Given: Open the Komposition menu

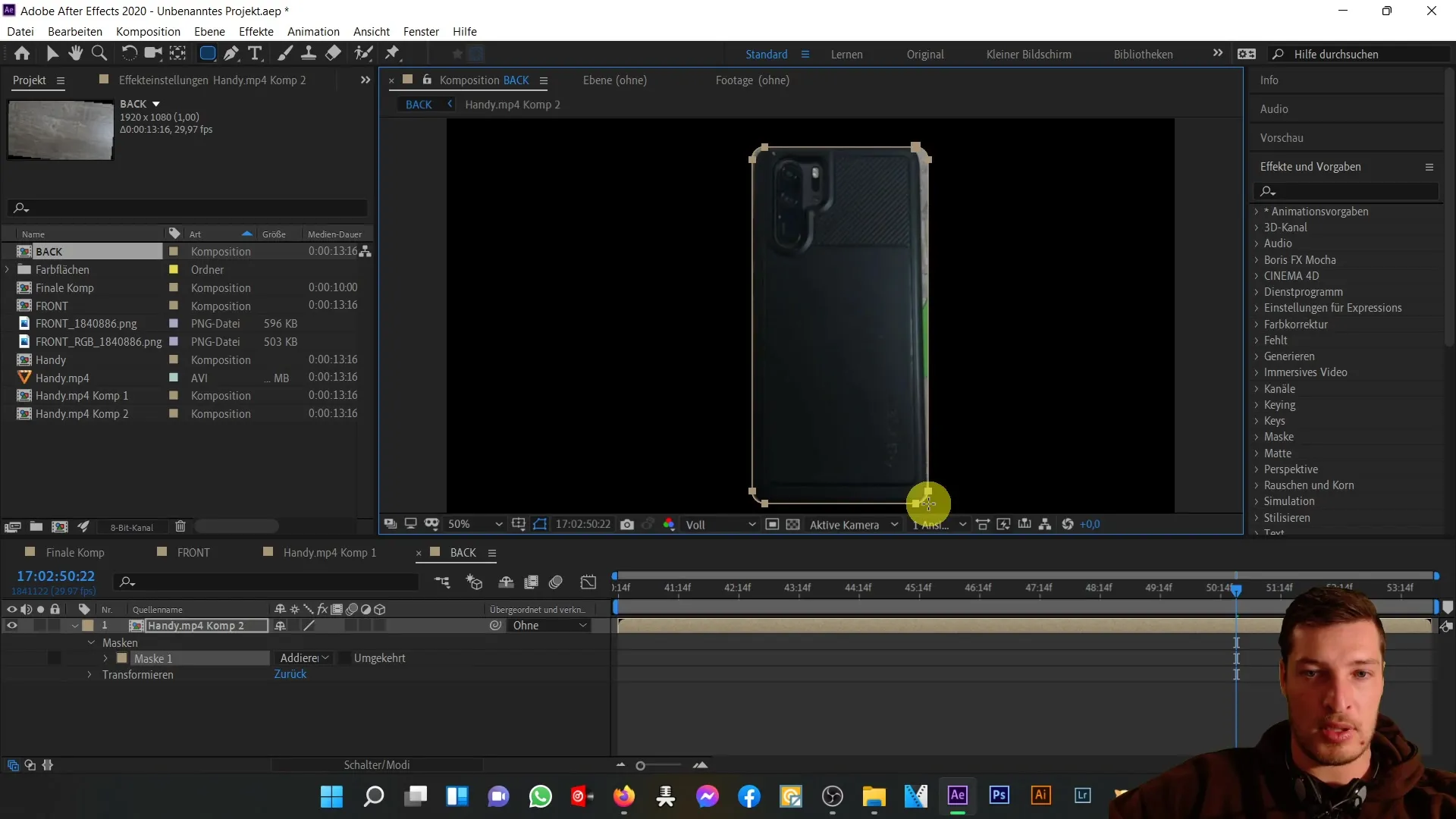Looking at the screenshot, I should click(148, 31).
